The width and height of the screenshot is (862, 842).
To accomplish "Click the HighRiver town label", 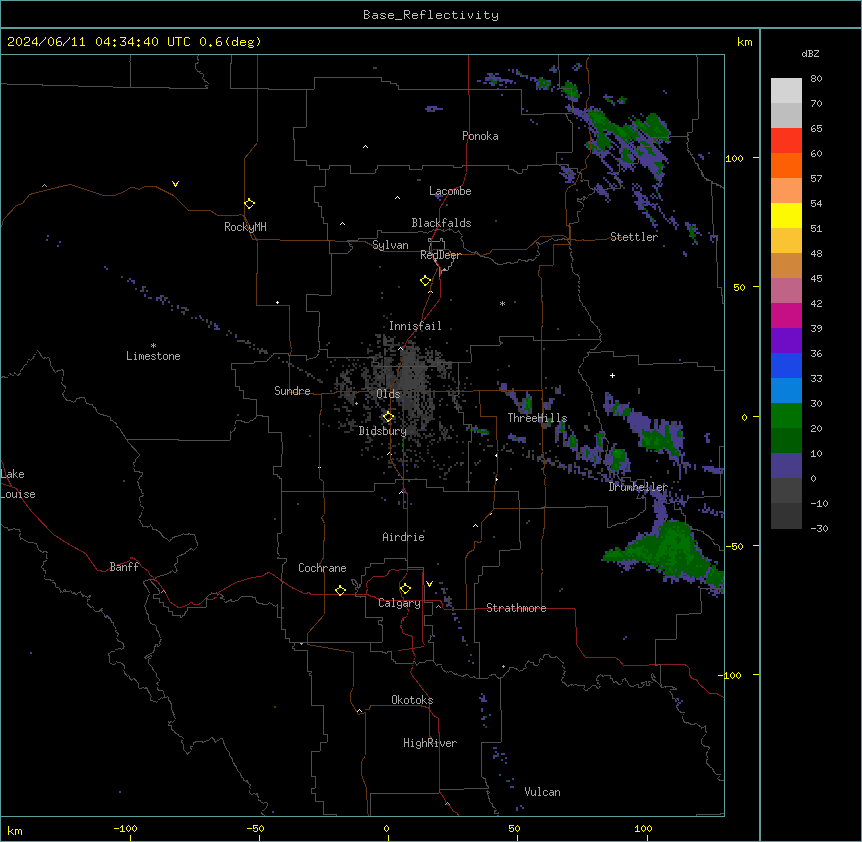I will click(x=430, y=743).
